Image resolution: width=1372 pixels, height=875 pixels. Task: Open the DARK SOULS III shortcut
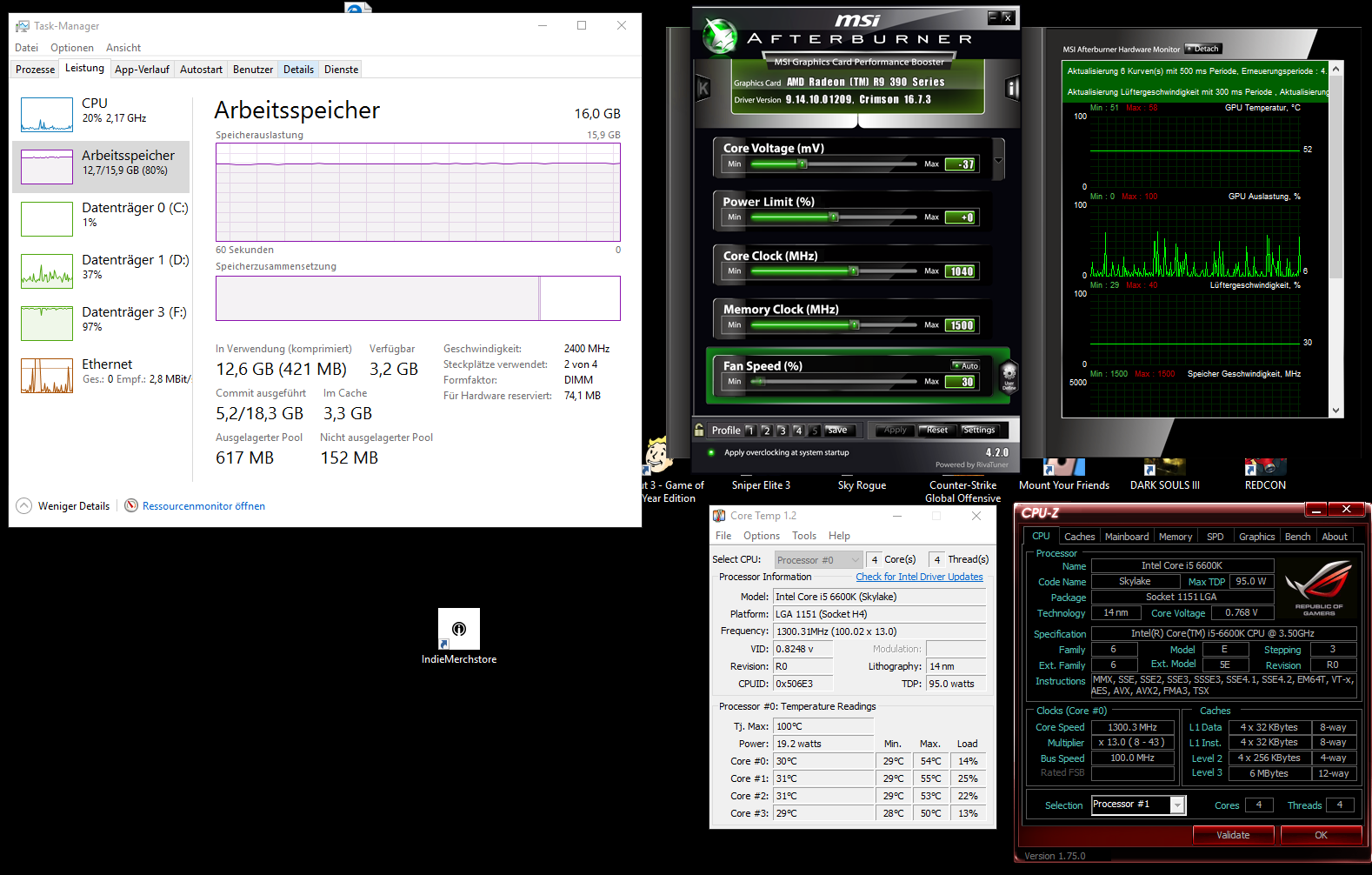[1165, 475]
